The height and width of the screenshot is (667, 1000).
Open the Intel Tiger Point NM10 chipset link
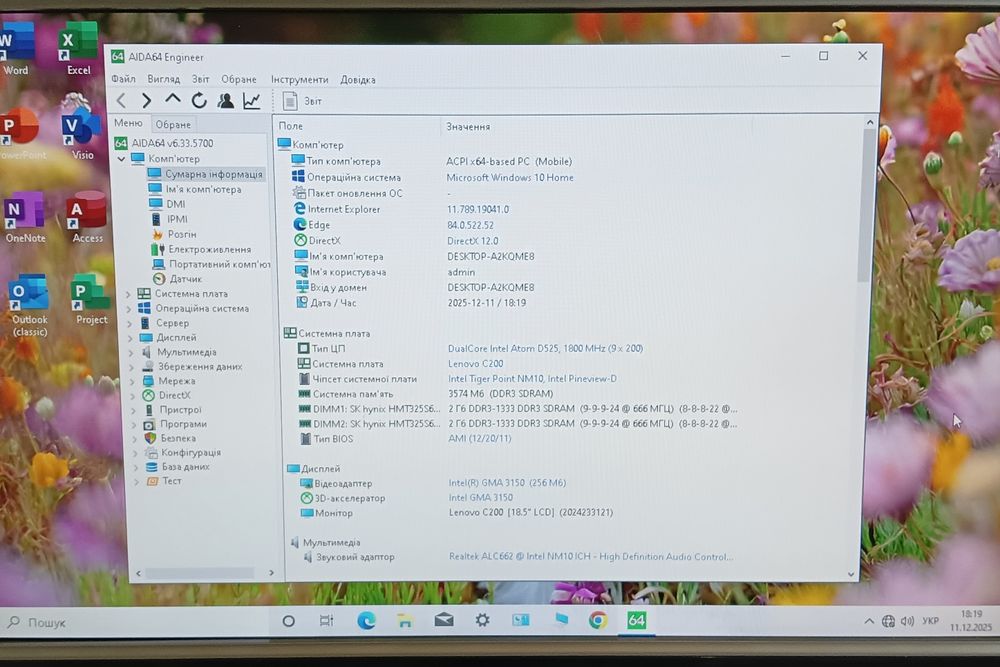tap(533, 379)
